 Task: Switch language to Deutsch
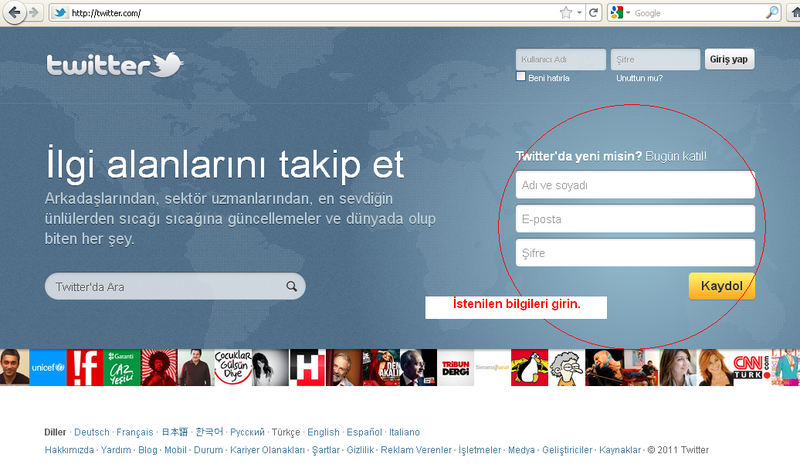[x=92, y=432]
